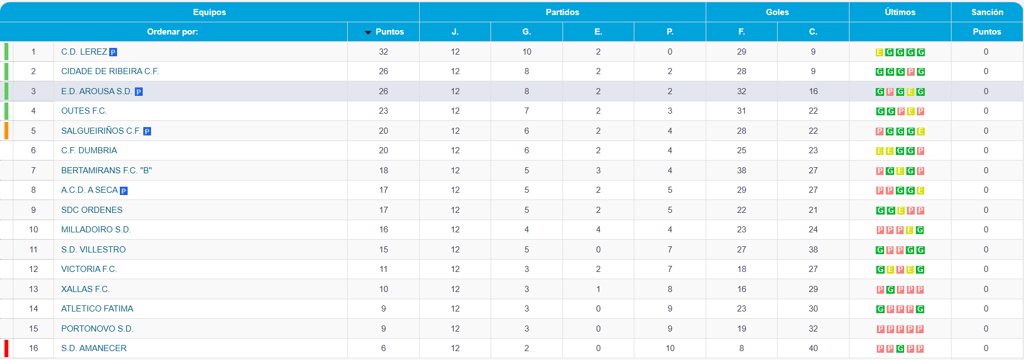Click the first result badge in BERTAMIRANS F.C. "B" row
Screen dimensions: 1024x360
pos(880,171)
